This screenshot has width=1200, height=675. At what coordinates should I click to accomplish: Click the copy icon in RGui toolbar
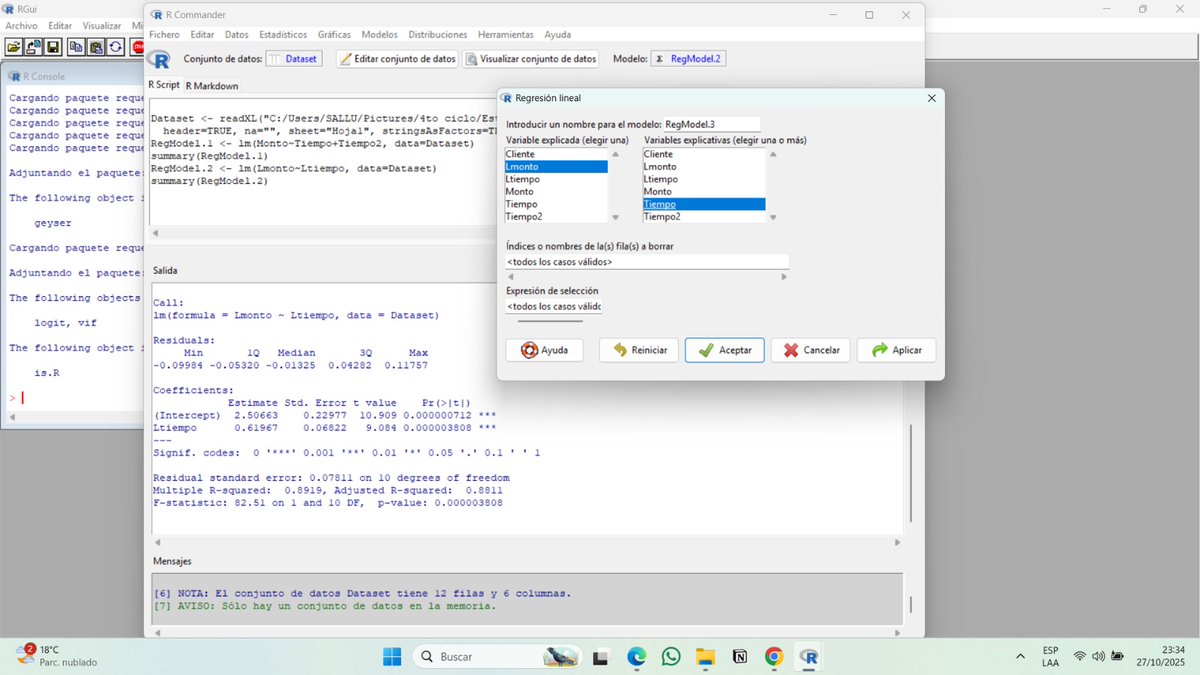77,46
